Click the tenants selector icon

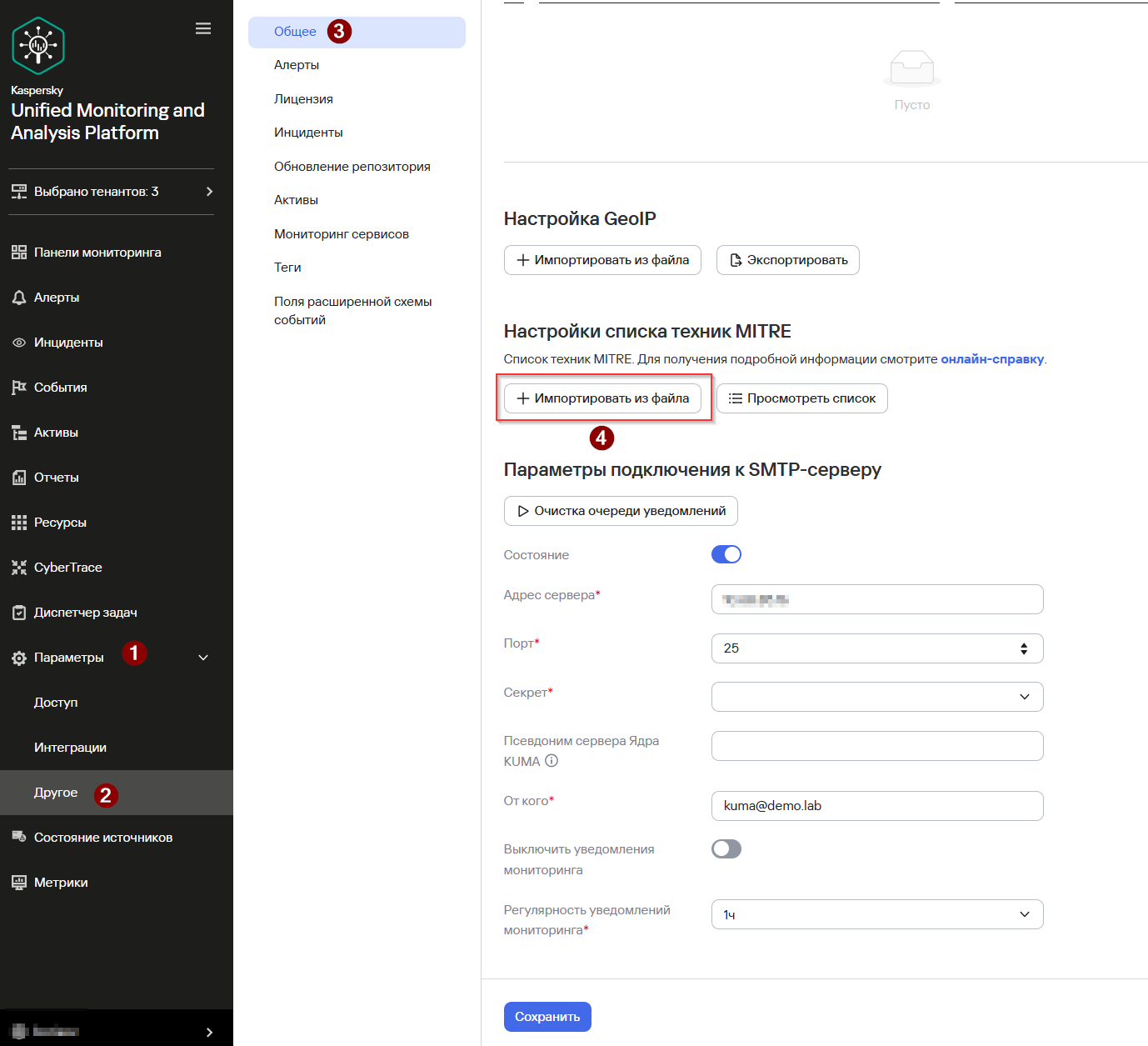tap(19, 192)
